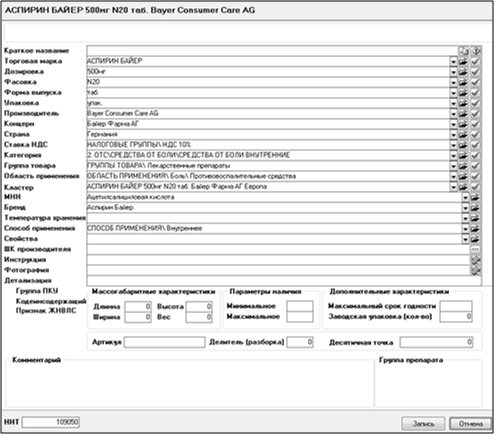Screen dimensions: 494x434
Task: Open the Фотография file attachment icon
Action: 476,270
